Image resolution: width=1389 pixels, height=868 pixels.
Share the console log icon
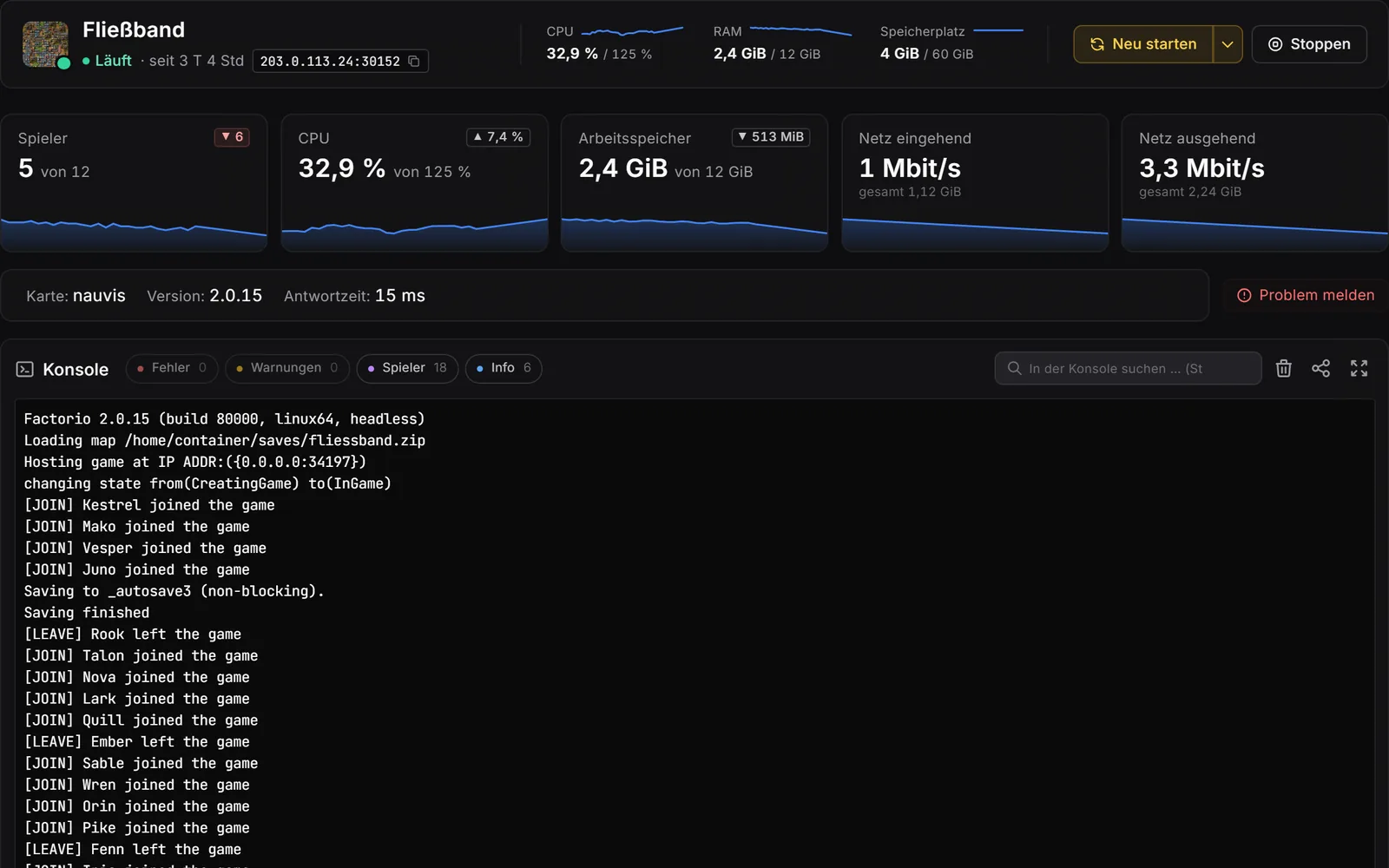pos(1320,368)
